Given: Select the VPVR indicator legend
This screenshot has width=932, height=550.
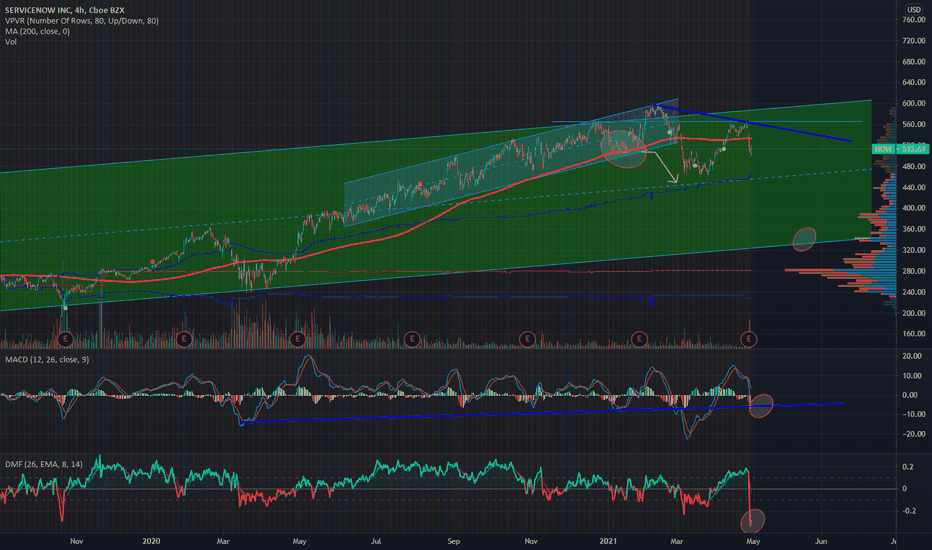Looking at the screenshot, I should click(x=81, y=21).
